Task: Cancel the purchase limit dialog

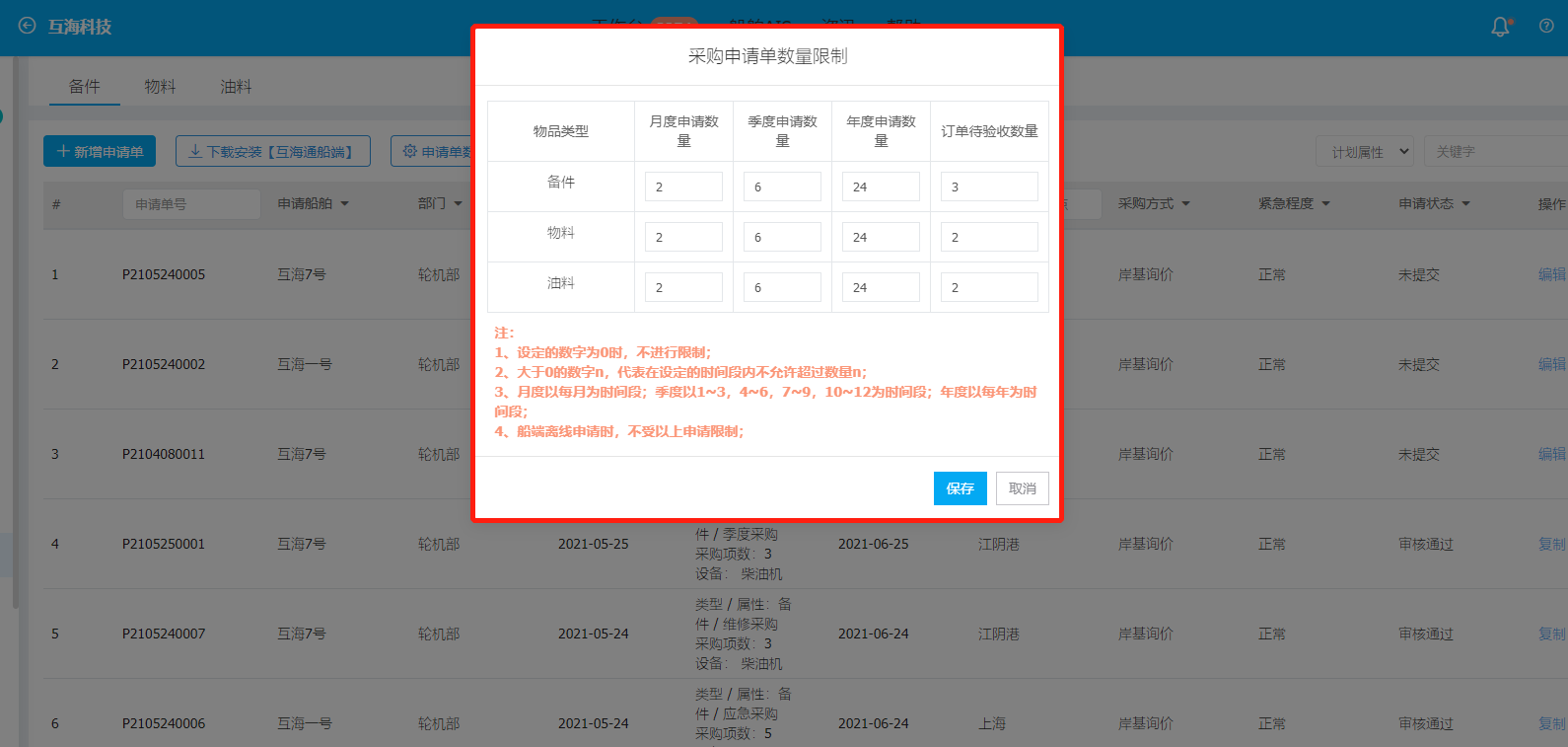Action: coord(1023,488)
